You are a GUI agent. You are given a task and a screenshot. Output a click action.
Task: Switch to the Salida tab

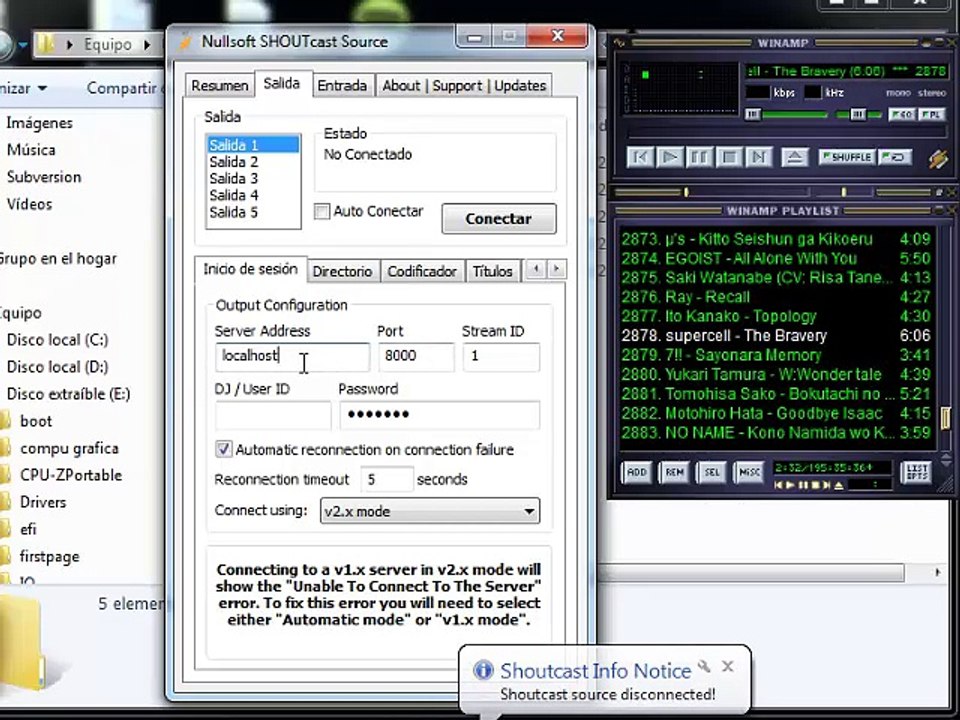[x=282, y=83]
